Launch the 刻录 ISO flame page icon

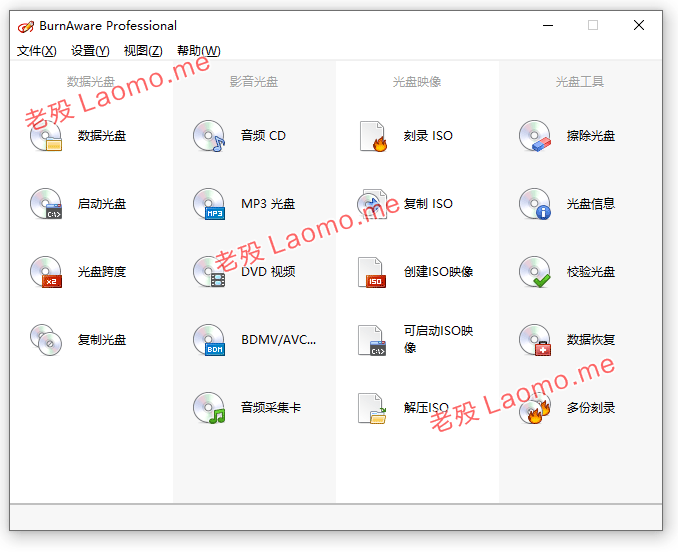click(373, 136)
